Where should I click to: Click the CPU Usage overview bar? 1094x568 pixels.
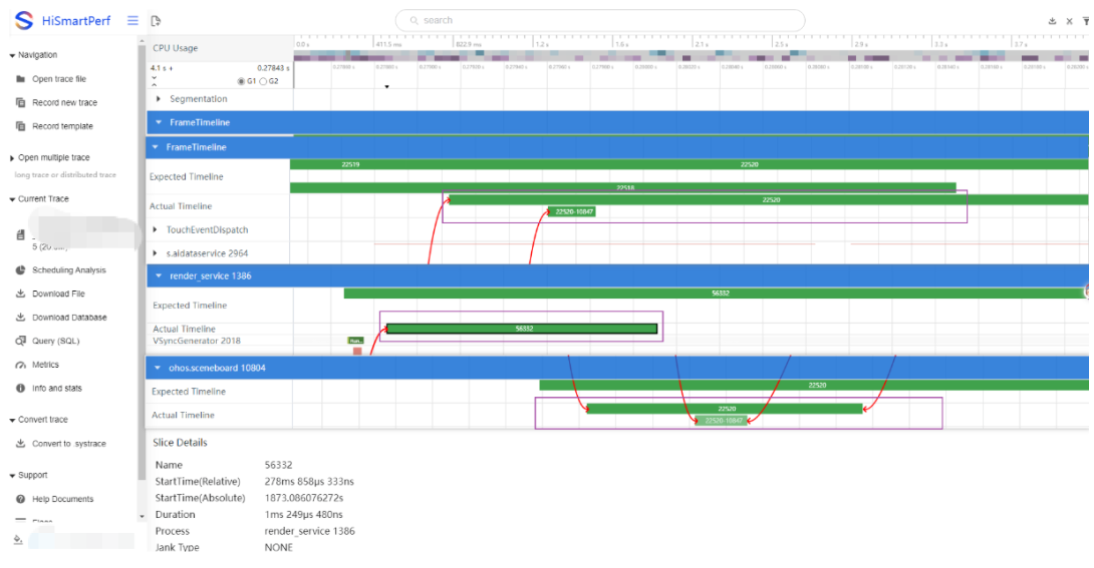(691, 57)
